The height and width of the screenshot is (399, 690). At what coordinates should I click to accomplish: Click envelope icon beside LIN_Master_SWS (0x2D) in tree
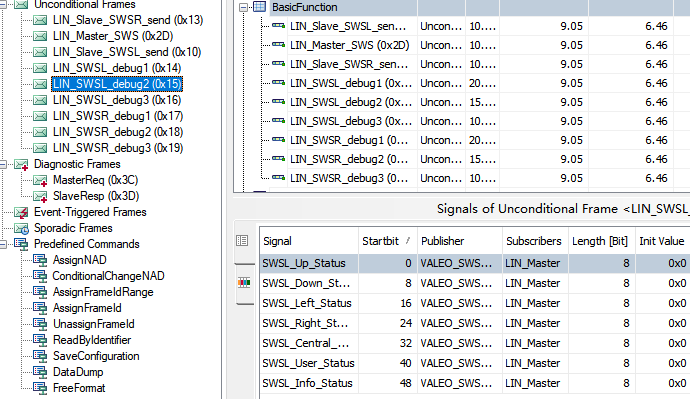[x=40, y=36]
